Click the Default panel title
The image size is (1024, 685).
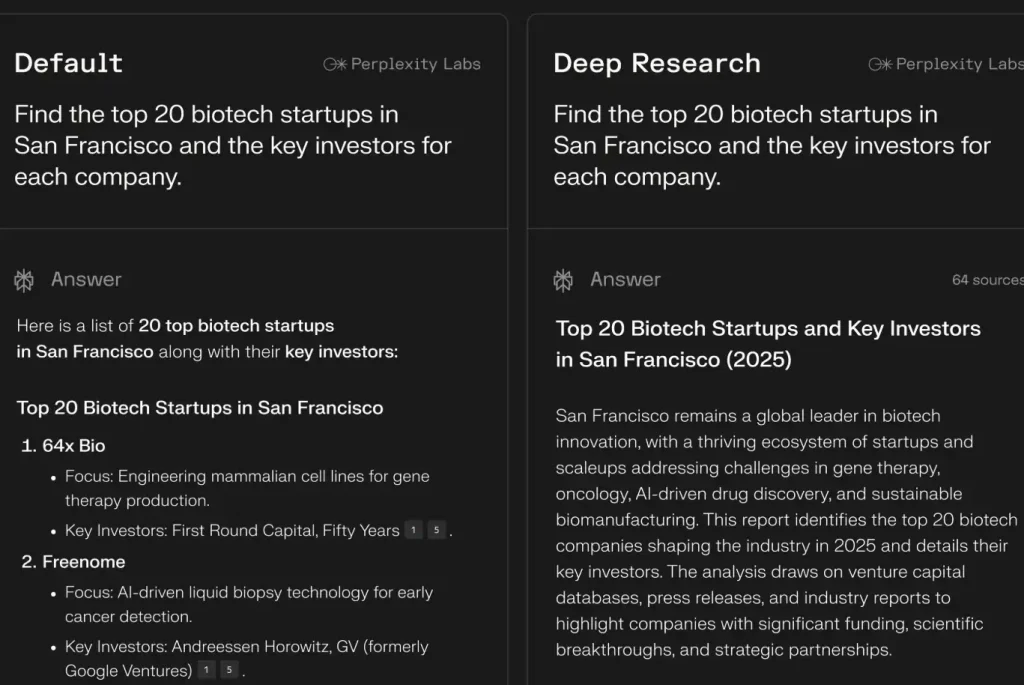(x=68, y=63)
